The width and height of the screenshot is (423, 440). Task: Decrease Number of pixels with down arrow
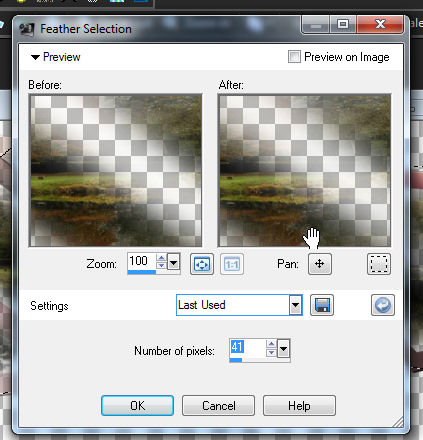(271, 353)
